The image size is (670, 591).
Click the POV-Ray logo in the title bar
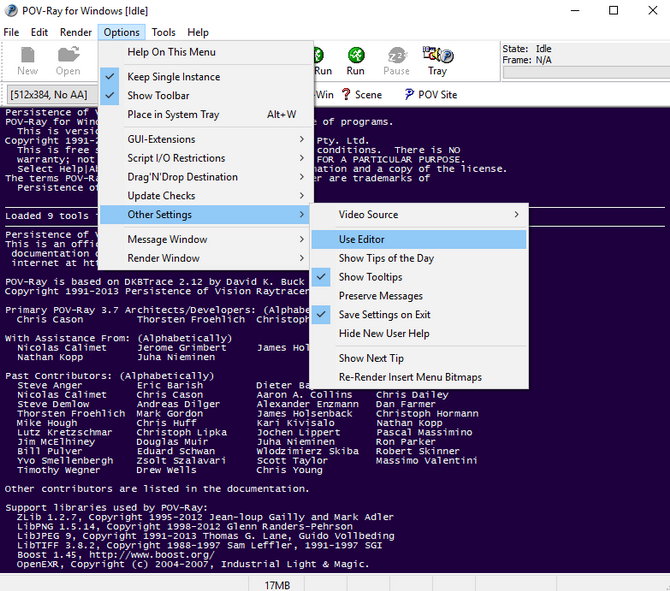pyautogui.click(x=11, y=10)
